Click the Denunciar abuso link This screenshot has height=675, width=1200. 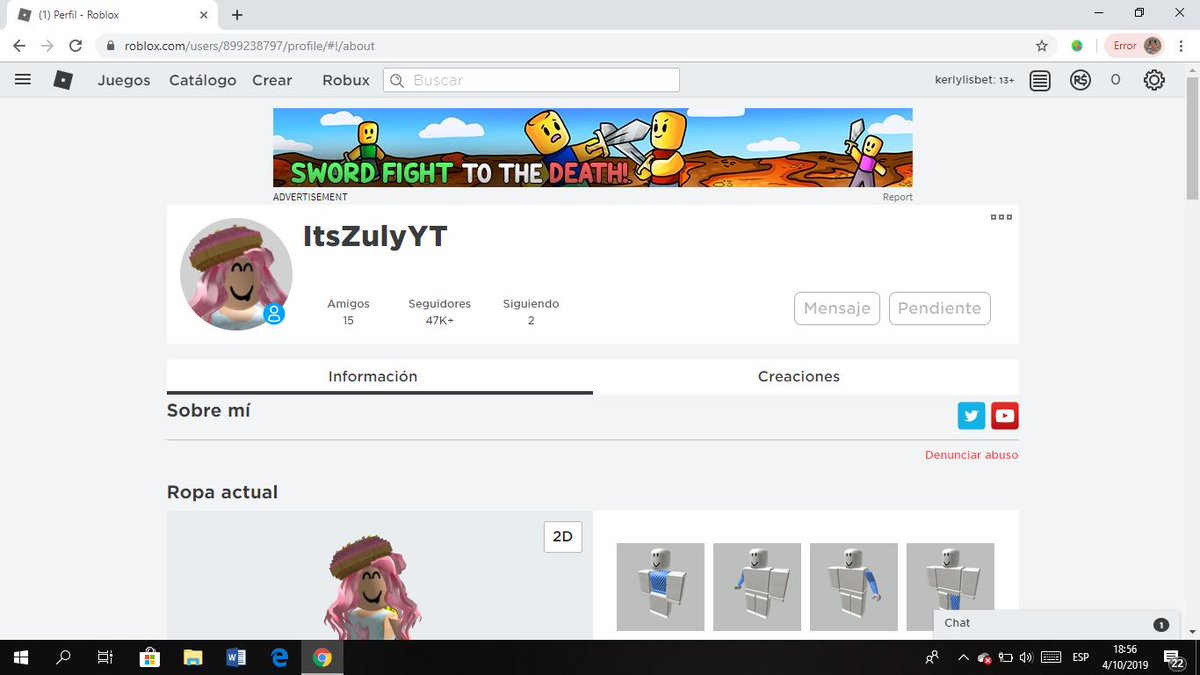click(x=971, y=455)
